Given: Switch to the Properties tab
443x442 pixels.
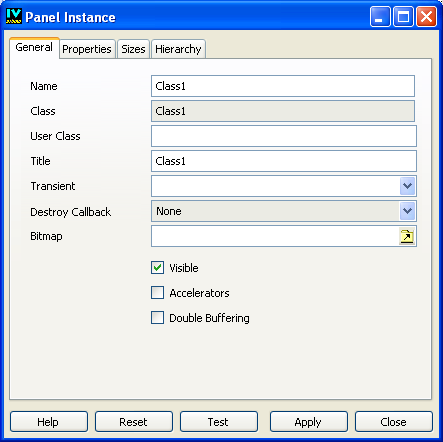Looking at the screenshot, I should tap(87, 49).
